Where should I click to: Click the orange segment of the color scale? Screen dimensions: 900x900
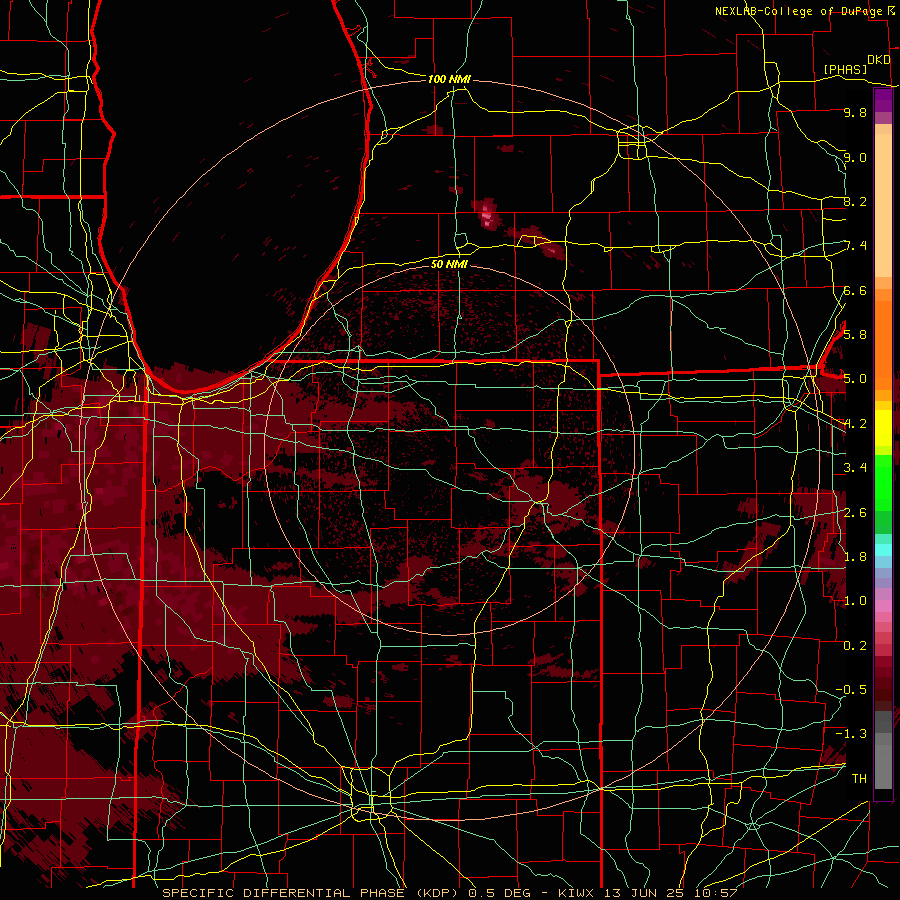pyautogui.click(x=883, y=344)
